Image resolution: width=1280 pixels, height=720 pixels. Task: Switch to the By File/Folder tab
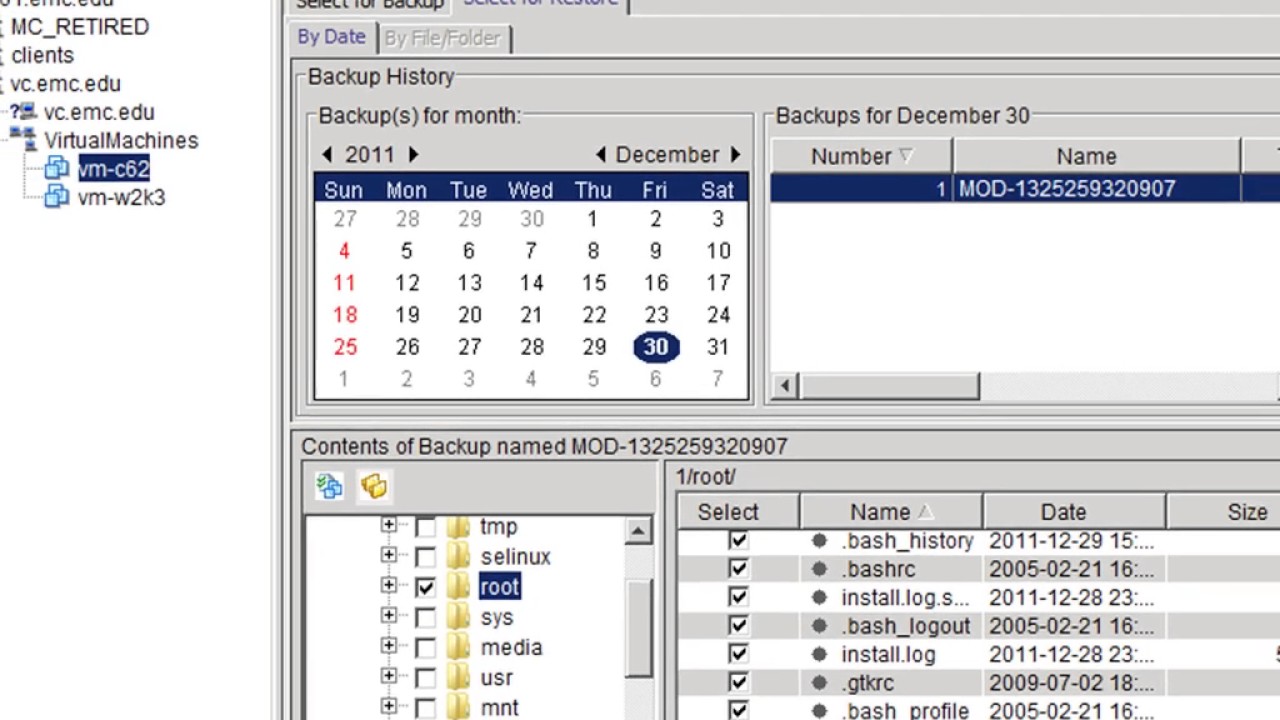[x=442, y=38]
